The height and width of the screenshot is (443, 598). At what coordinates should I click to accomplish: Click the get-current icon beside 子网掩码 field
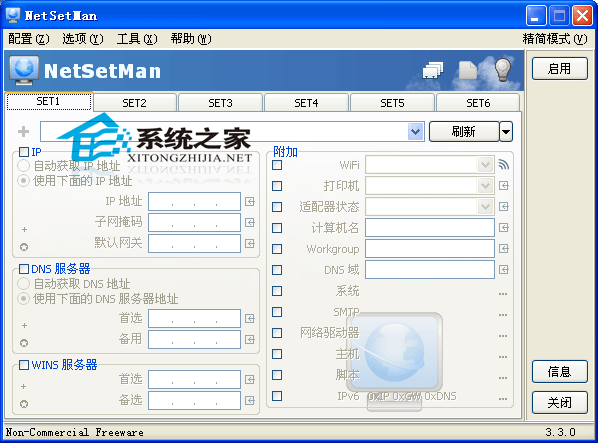(250, 223)
